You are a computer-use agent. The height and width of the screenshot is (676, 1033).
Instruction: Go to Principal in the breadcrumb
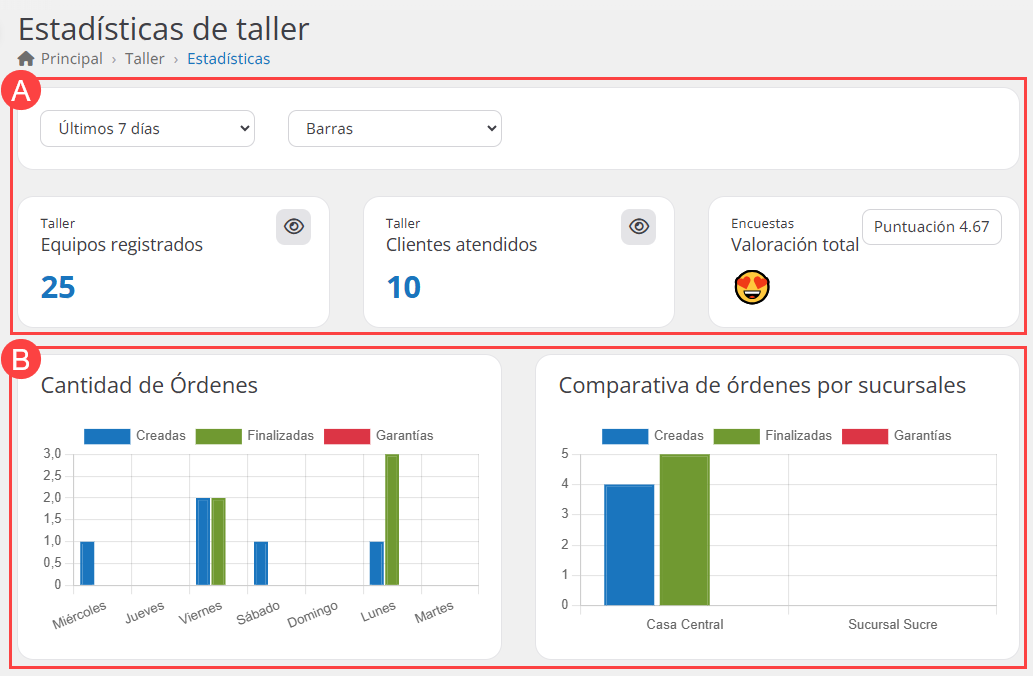tap(71, 59)
